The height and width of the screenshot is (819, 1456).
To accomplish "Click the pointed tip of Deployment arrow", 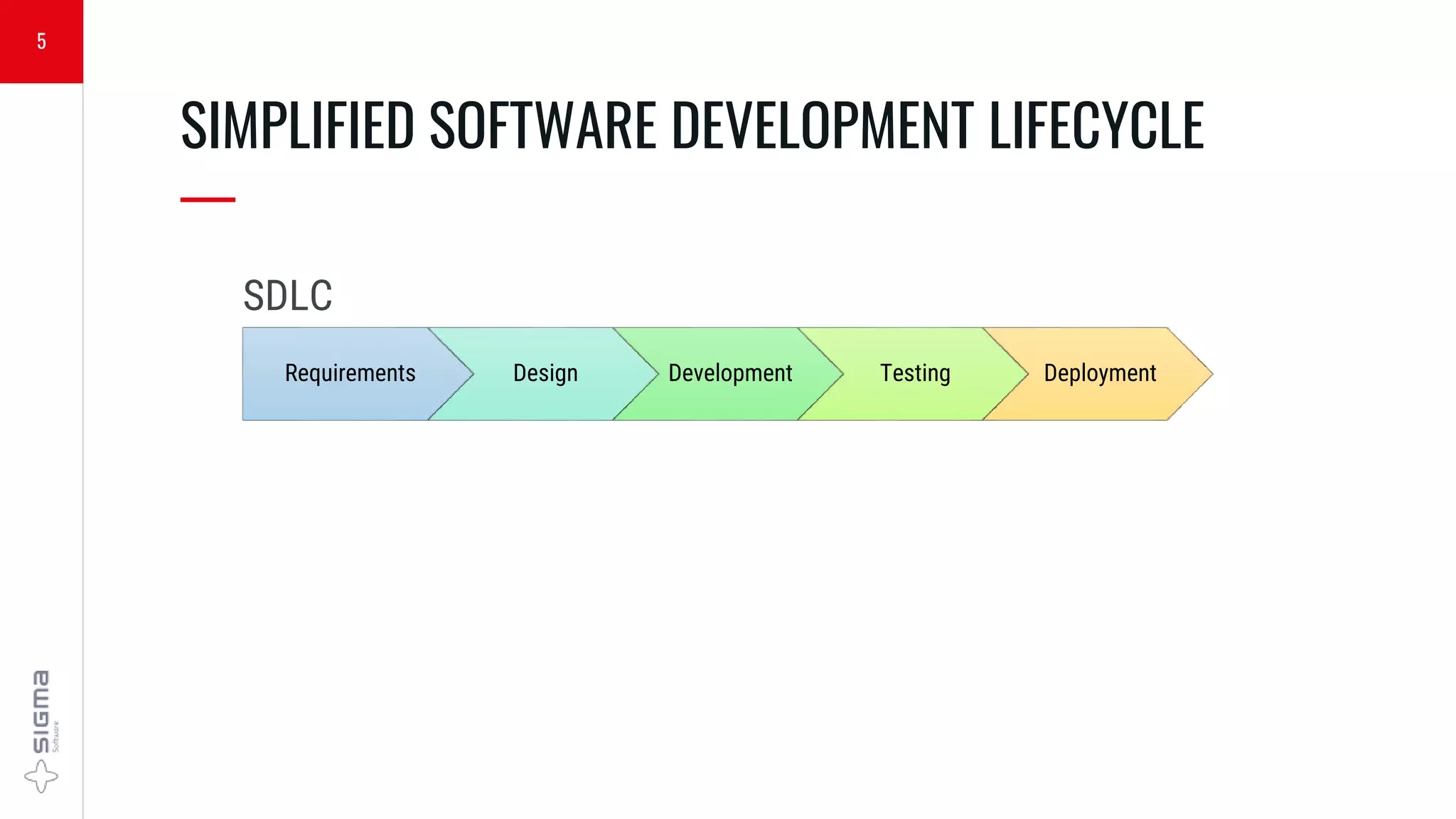I will tap(1206, 373).
